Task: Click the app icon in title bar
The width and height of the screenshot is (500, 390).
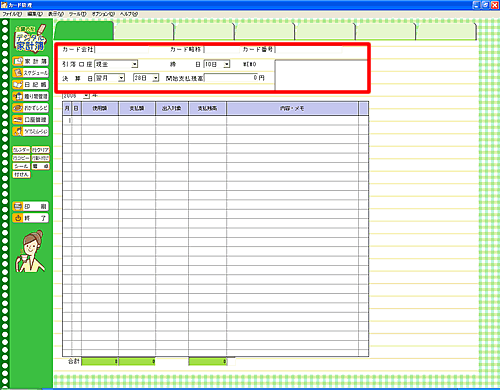Action: pyautogui.click(x=4, y=5)
